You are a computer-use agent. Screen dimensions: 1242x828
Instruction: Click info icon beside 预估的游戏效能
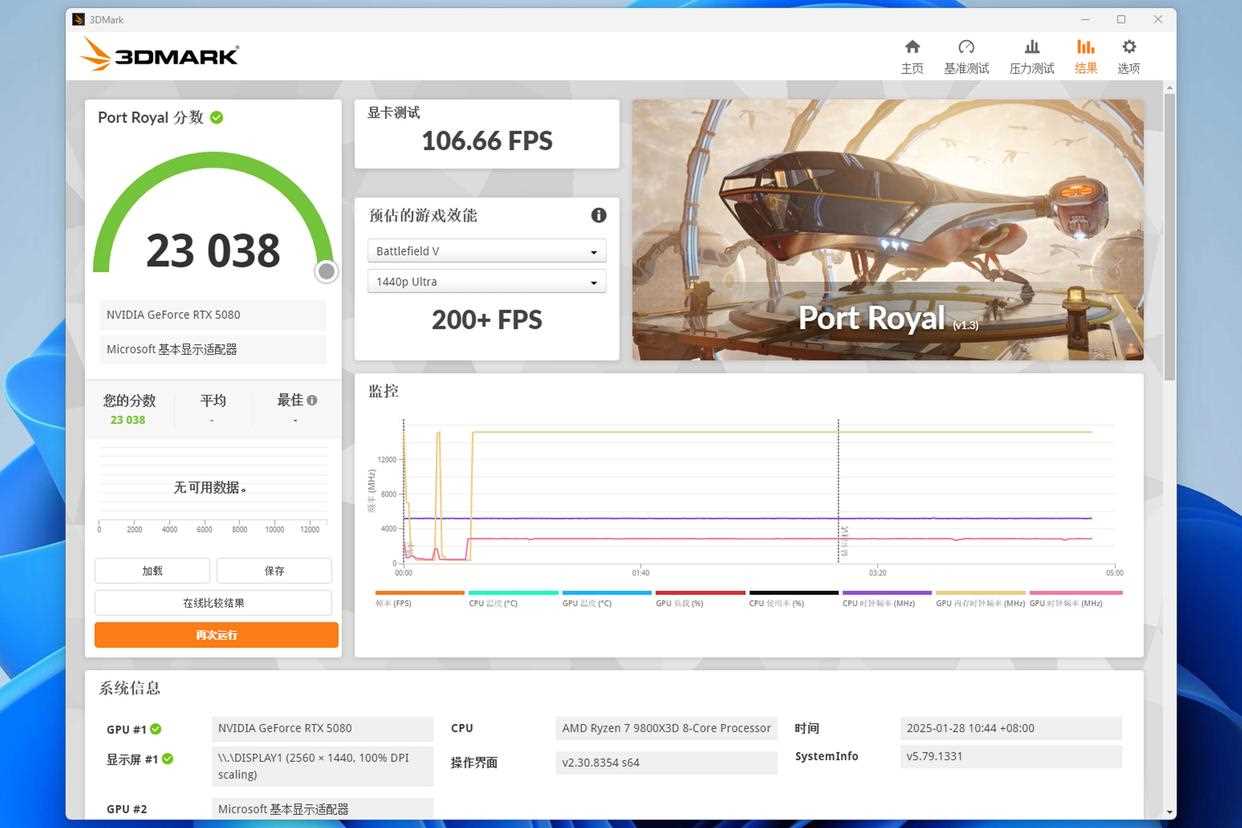[x=599, y=215]
